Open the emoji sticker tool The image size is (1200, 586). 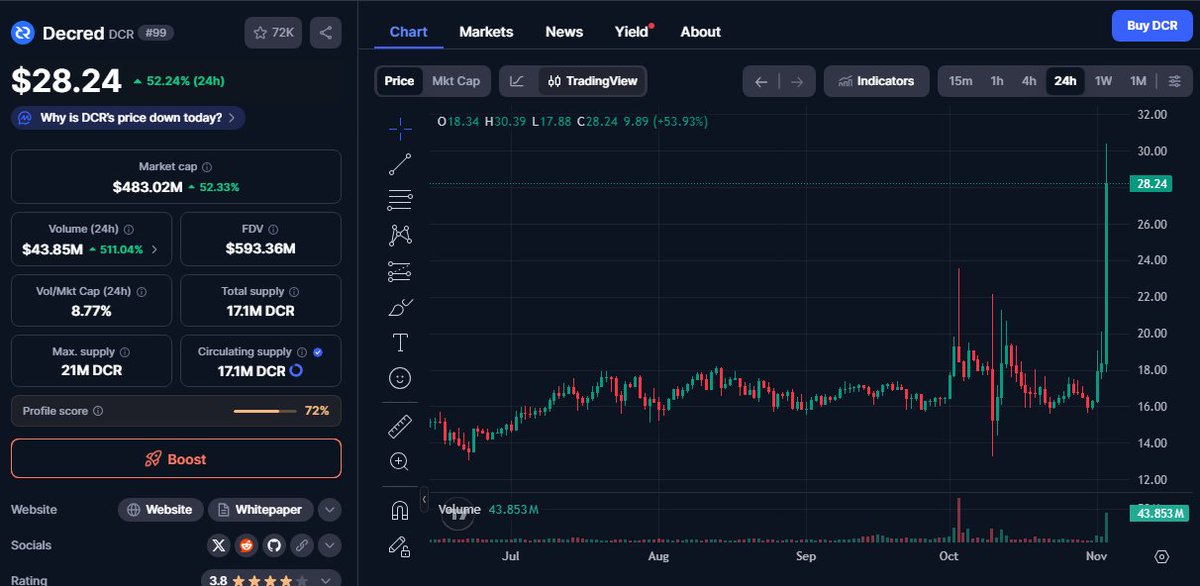[x=400, y=378]
